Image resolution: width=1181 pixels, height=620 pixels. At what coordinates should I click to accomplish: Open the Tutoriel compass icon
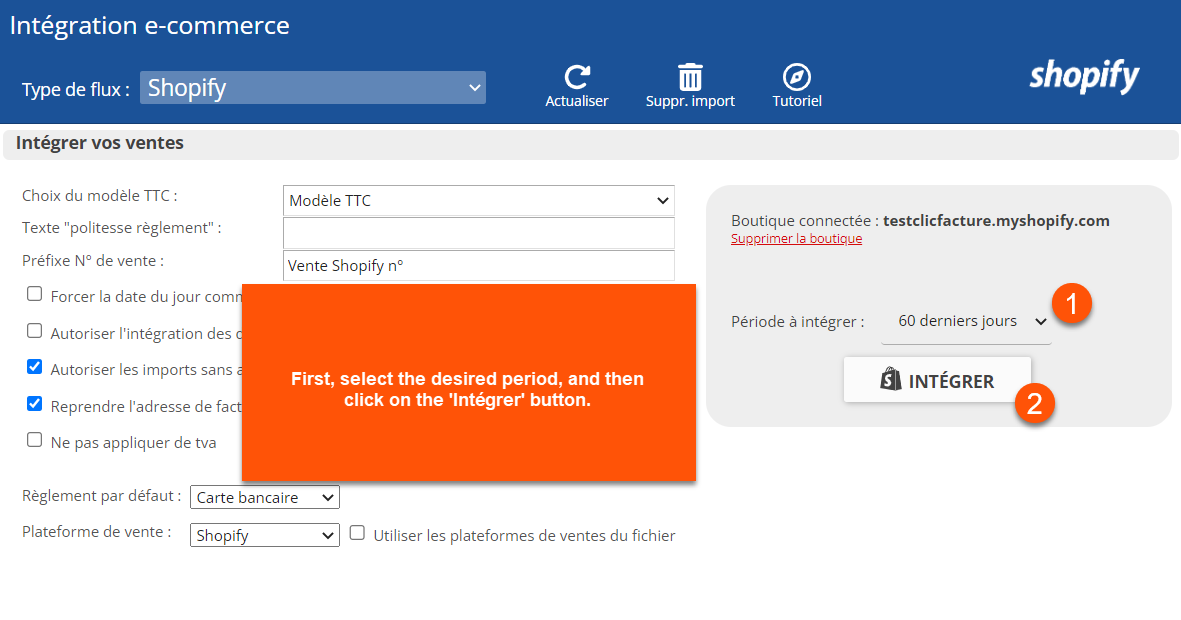(797, 77)
